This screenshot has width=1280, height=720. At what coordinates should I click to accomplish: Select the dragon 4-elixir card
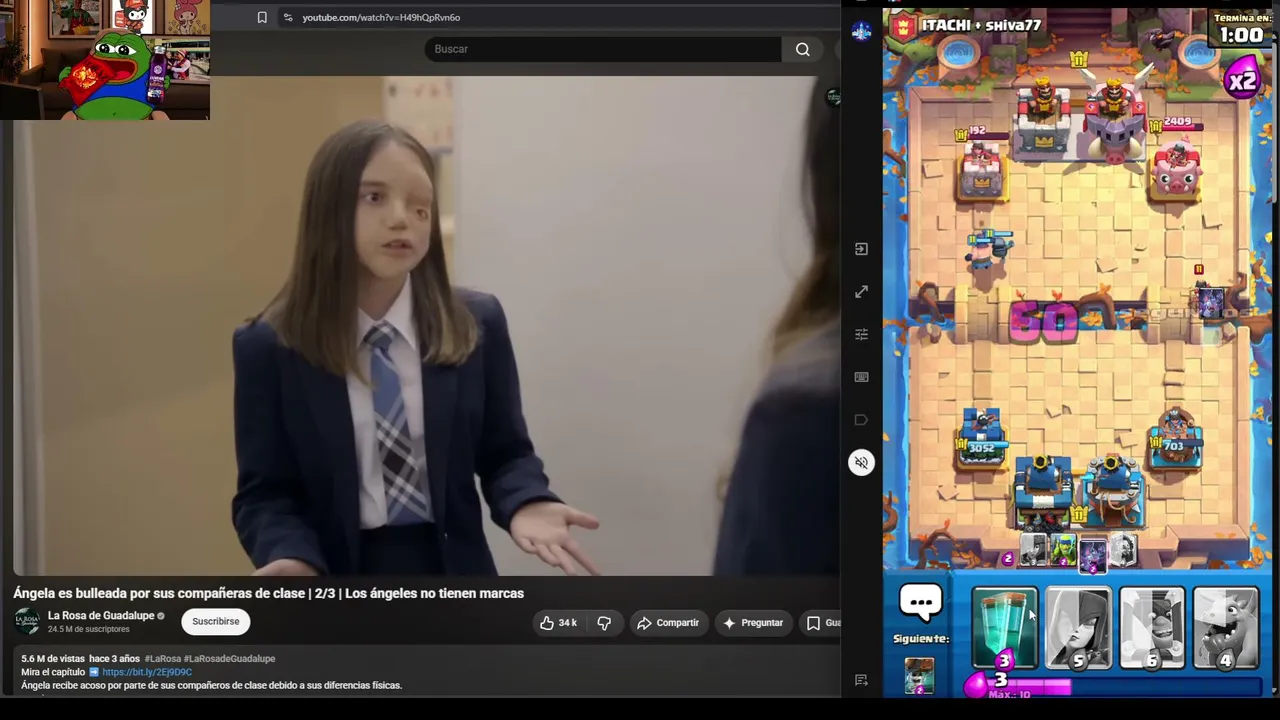(x=1226, y=628)
